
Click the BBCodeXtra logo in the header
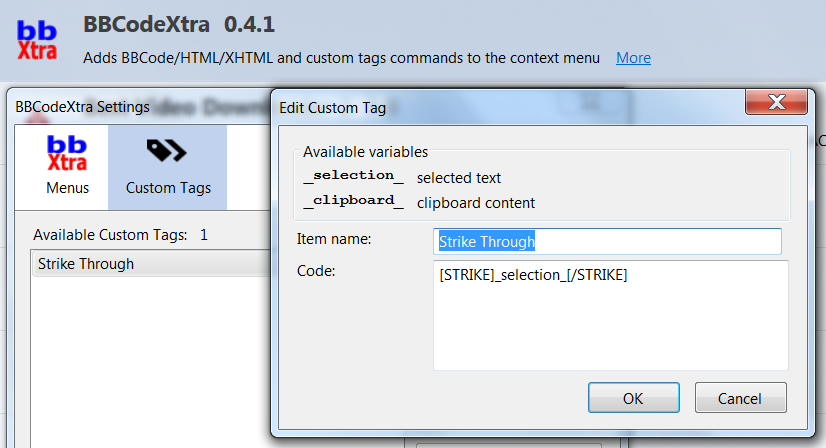click(37, 40)
